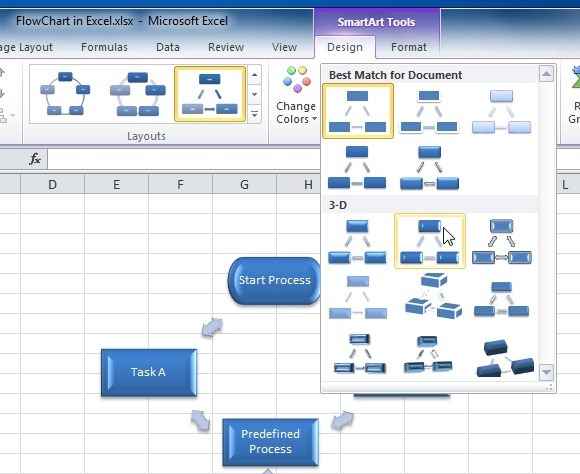Click the Layouts group label
The width and height of the screenshot is (580, 474).
(146, 136)
